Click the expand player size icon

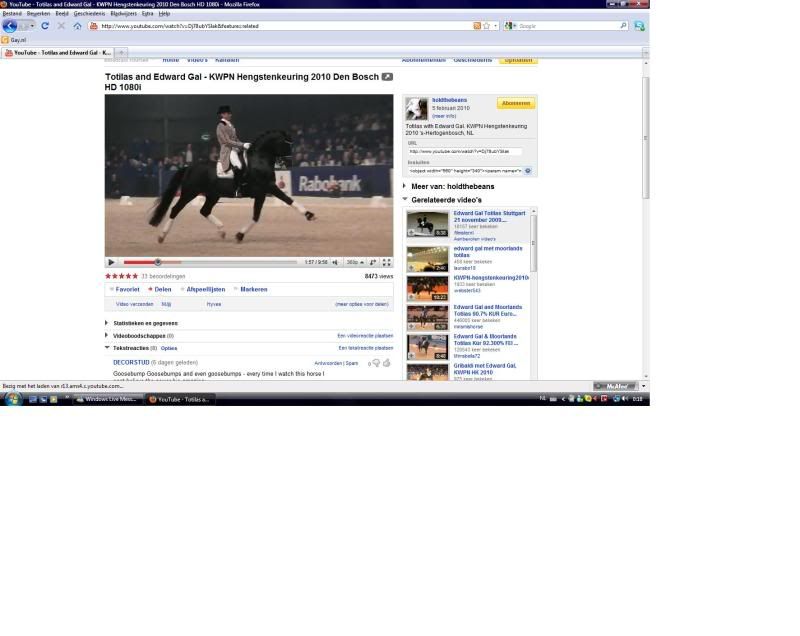tap(374, 263)
